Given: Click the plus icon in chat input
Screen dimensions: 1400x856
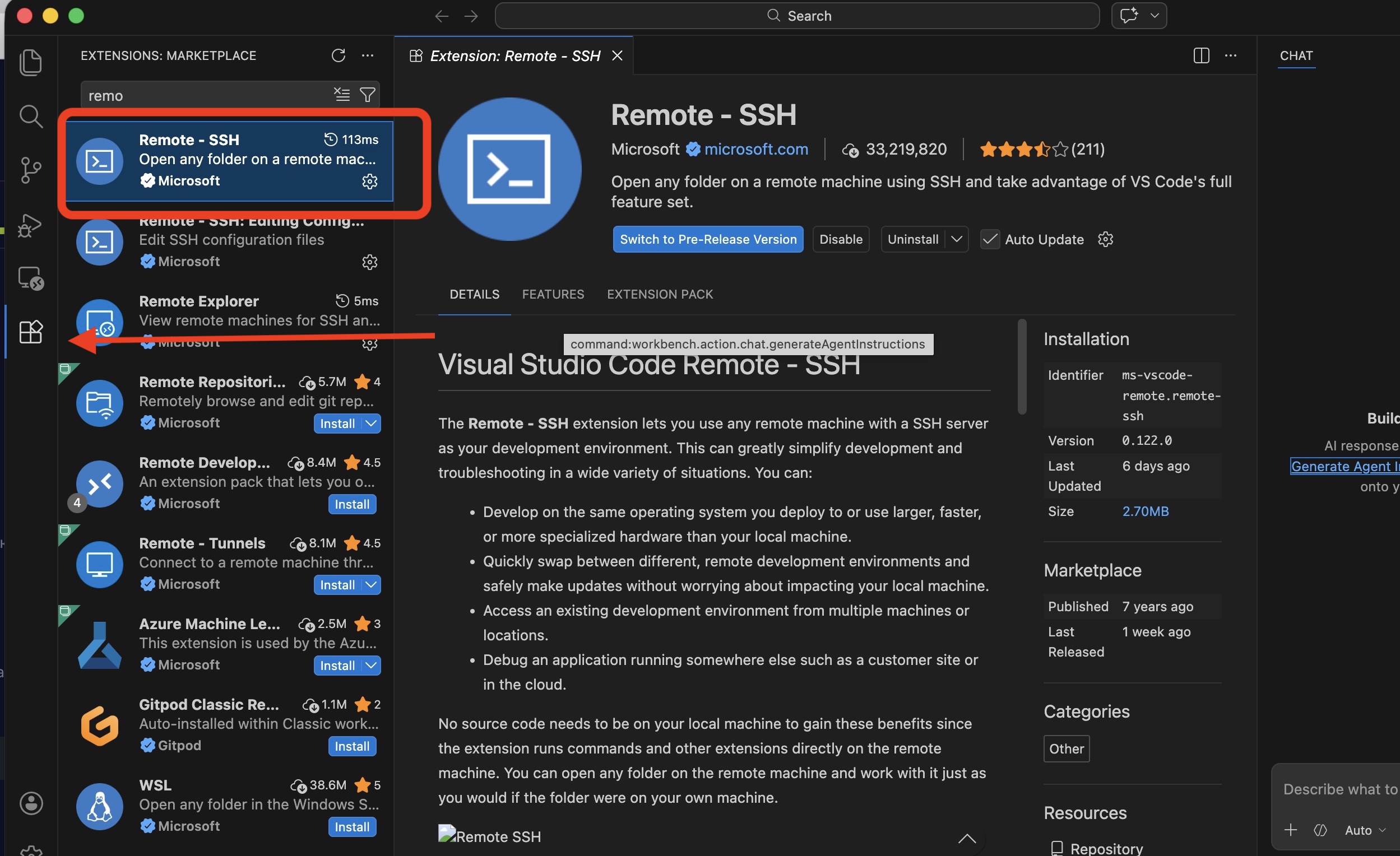Looking at the screenshot, I should pos(1290,830).
